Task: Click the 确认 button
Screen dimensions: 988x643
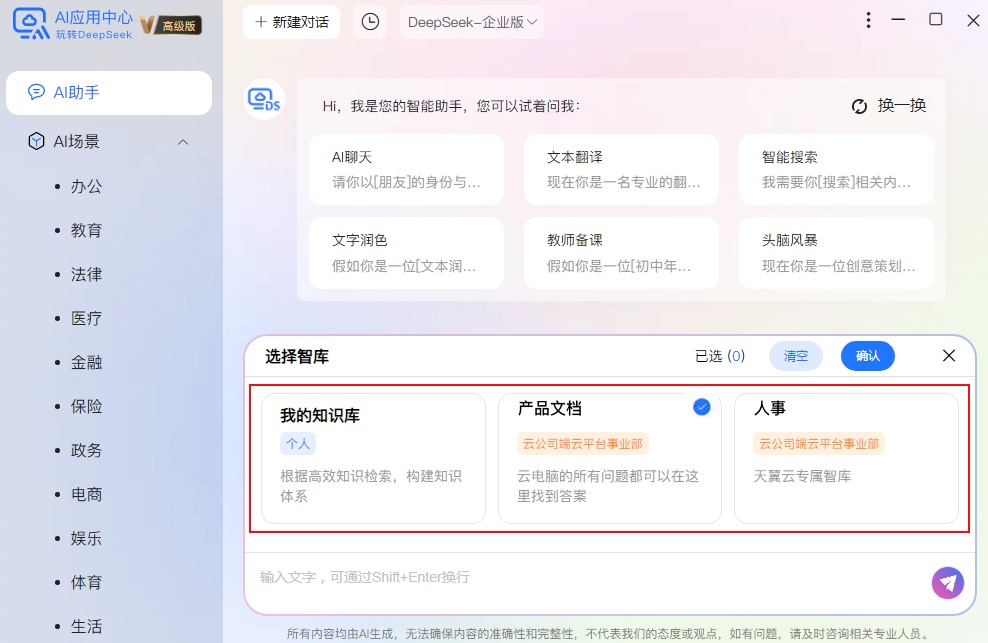Action: (x=868, y=356)
